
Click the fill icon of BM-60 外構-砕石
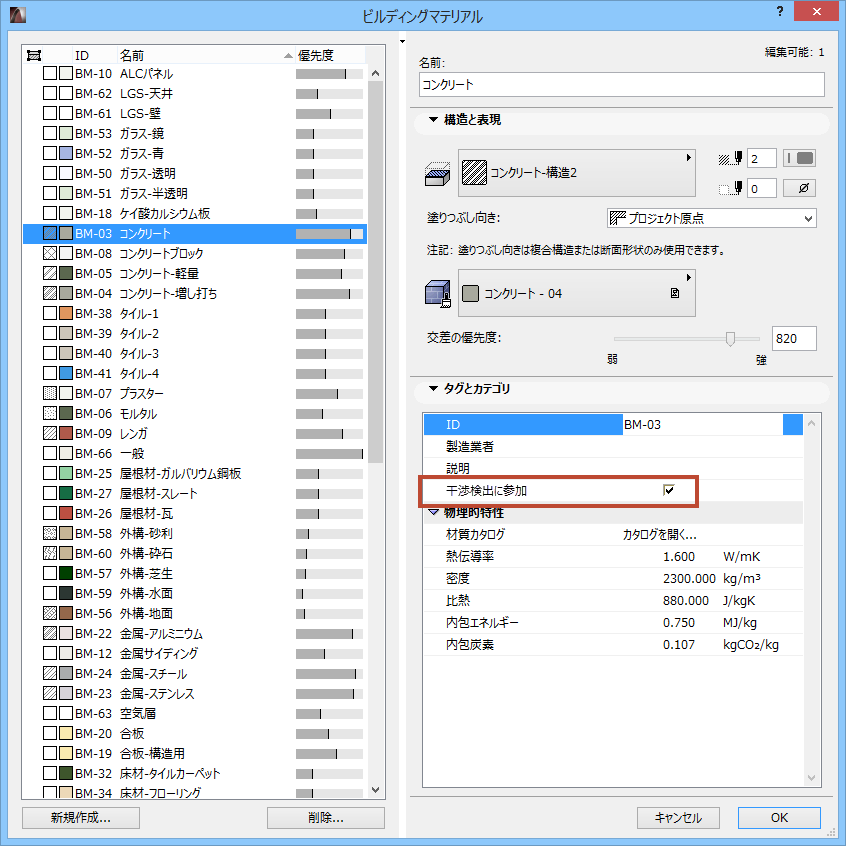[x=50, y=553]
